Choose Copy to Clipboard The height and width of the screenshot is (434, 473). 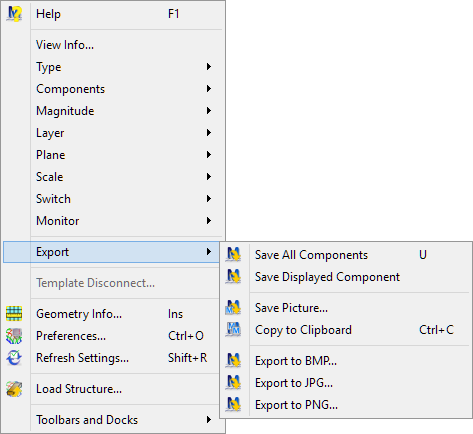point(346,330)
